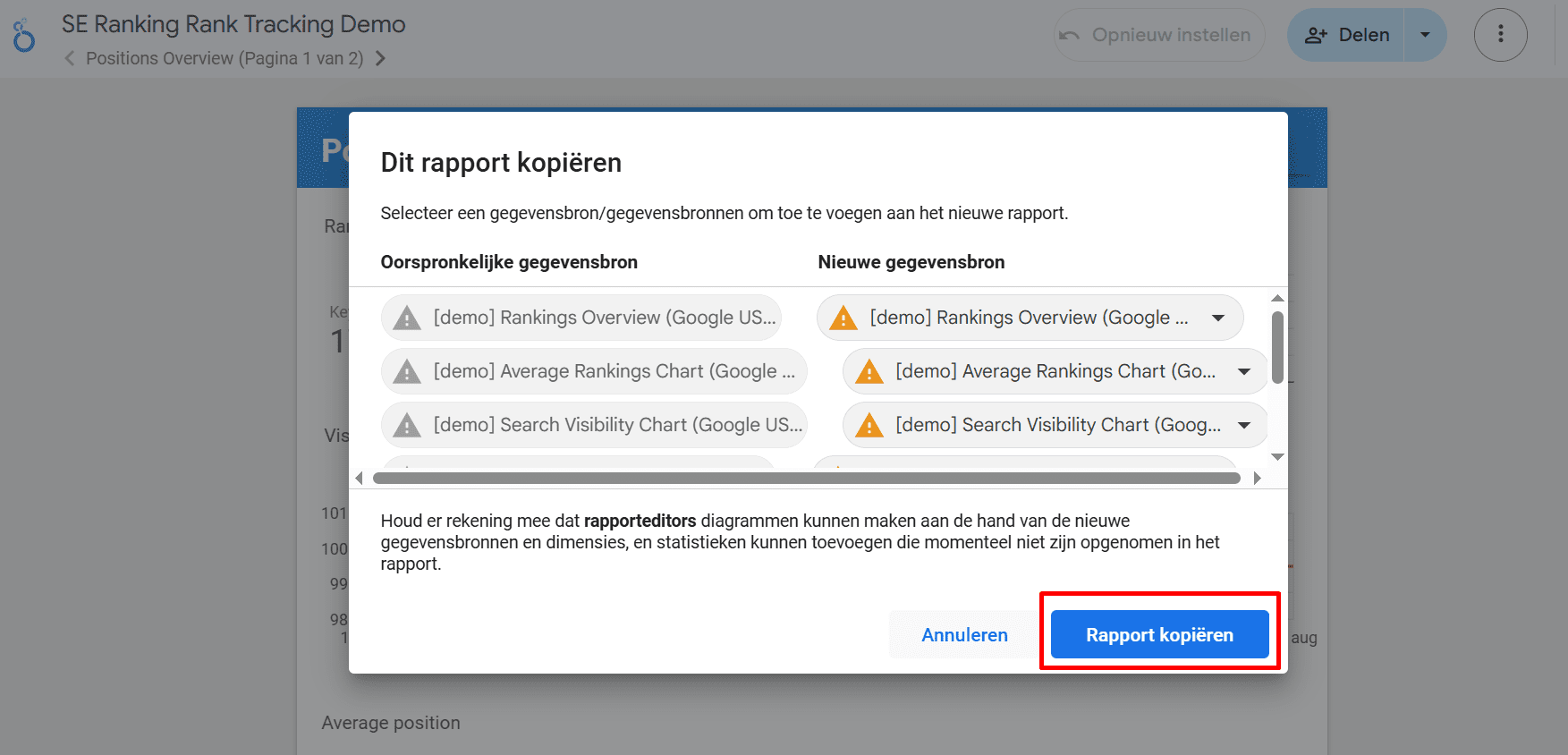Click the original Search Visibility Chart chip

click(594, 425)
